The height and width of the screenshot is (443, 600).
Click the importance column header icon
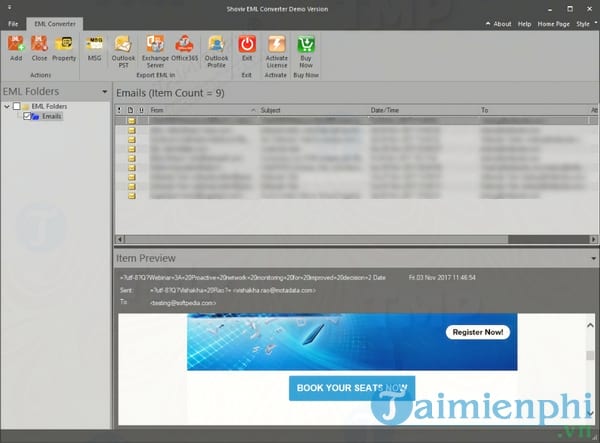point(119,110)
